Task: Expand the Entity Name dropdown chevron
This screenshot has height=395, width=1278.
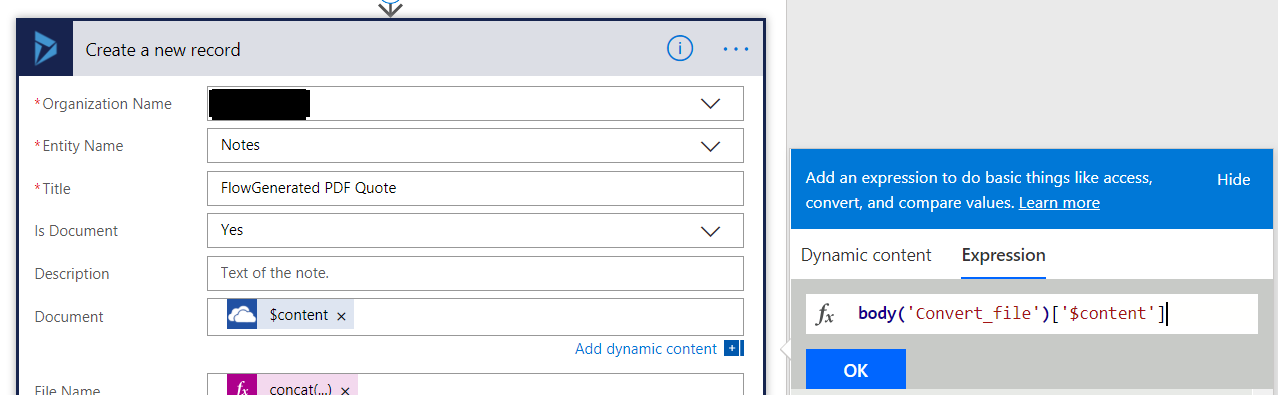Action: (710, 146)
